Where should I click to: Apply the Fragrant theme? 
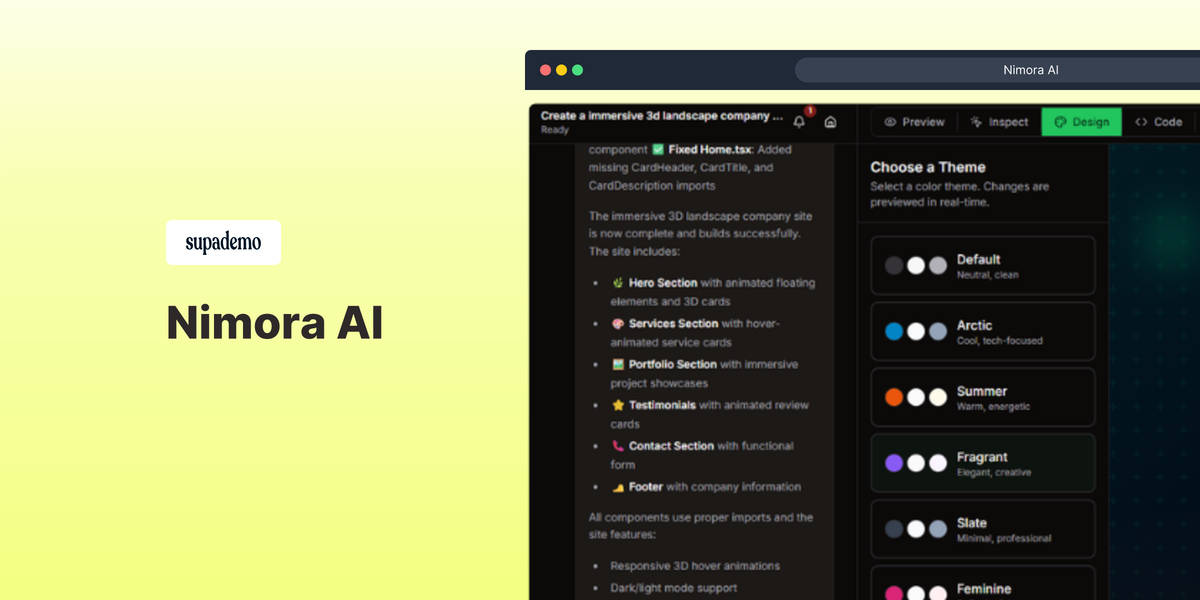[x=983, y=463]
